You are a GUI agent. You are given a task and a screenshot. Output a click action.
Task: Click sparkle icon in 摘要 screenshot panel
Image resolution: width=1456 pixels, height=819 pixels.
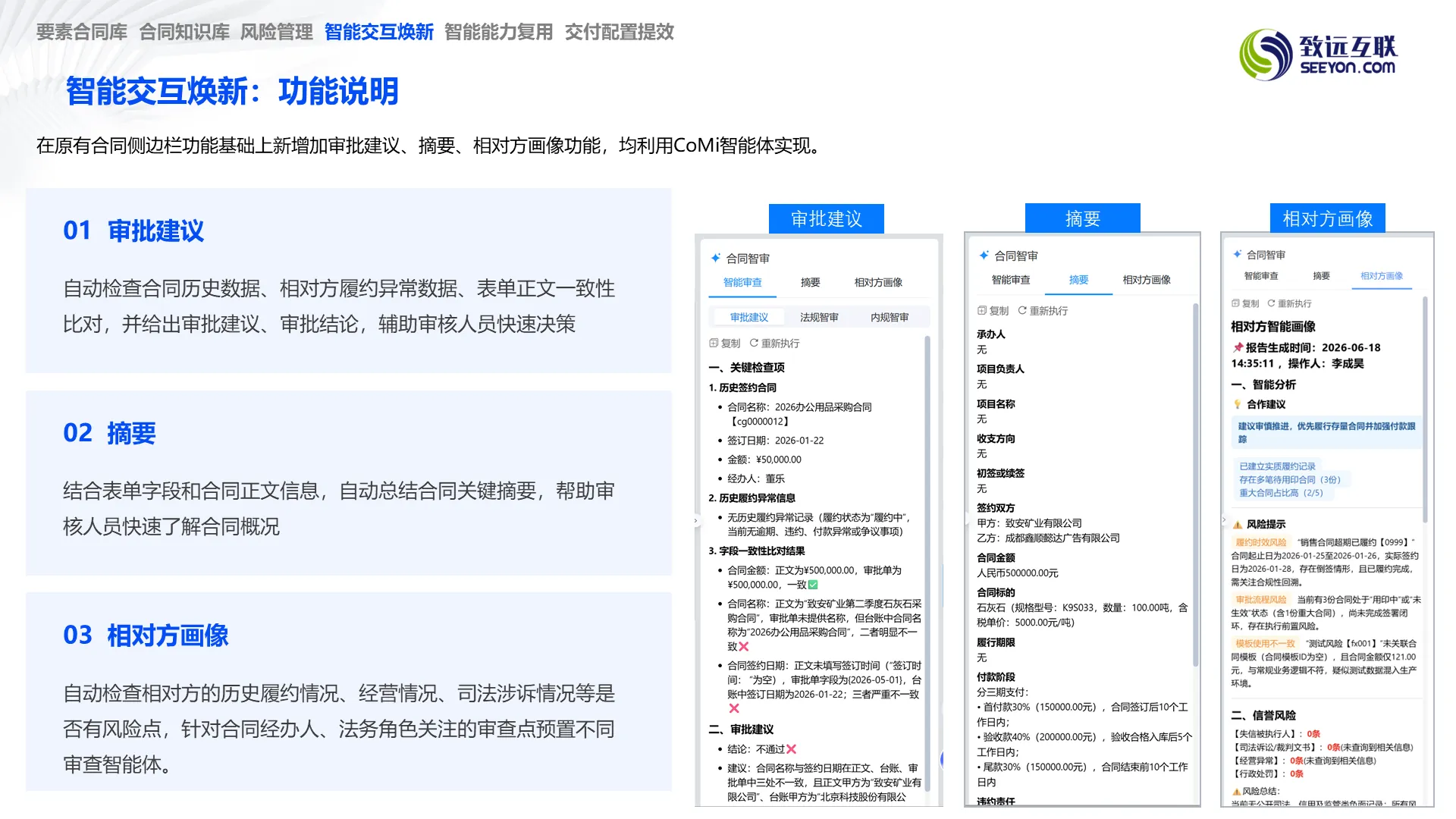(x=984, y=256)
